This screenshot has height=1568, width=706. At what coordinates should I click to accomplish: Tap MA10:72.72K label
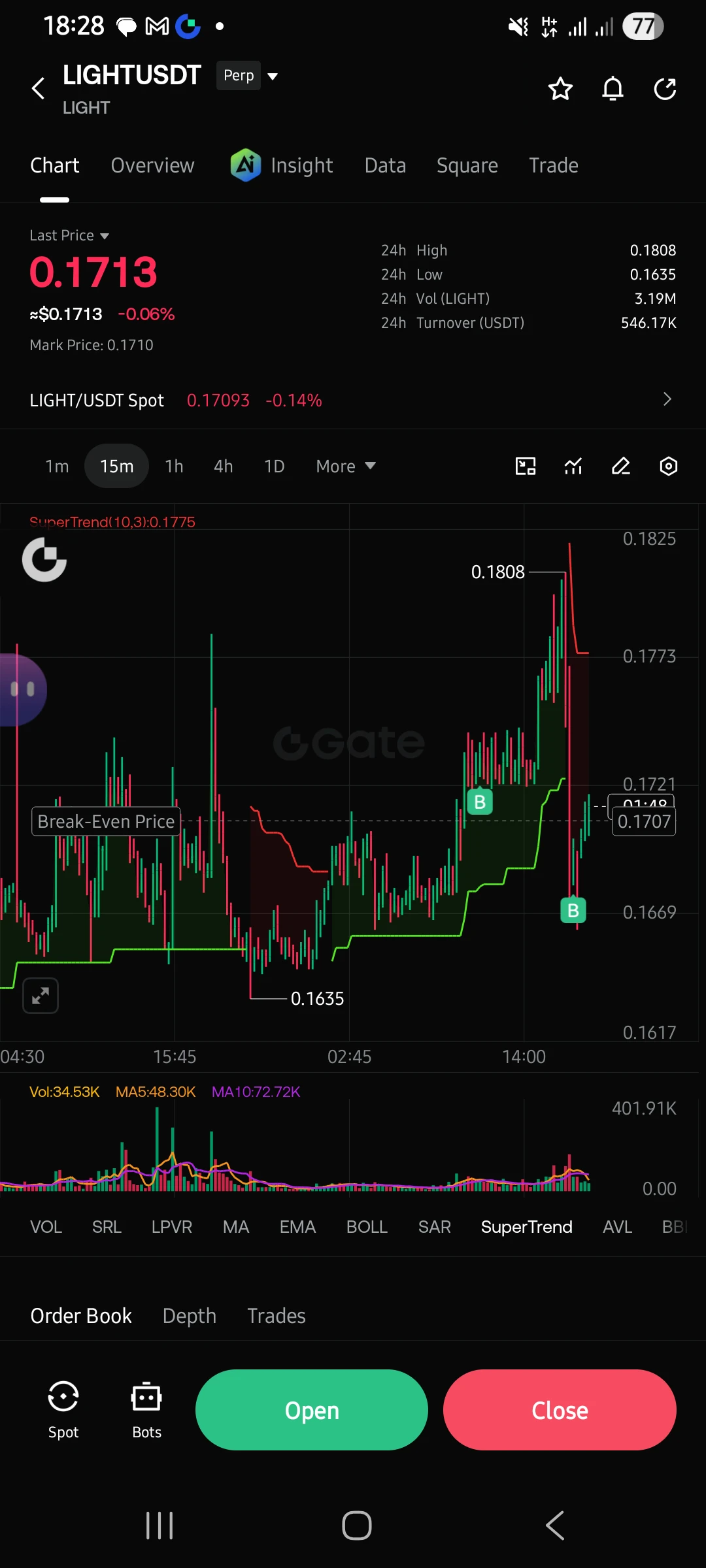tap(256, 1092)
